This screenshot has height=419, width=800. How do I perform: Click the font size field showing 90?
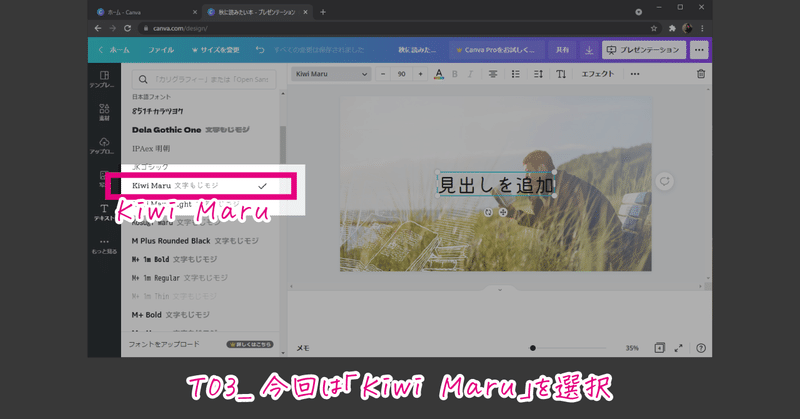pyautogui.click(x=402, y=74)
